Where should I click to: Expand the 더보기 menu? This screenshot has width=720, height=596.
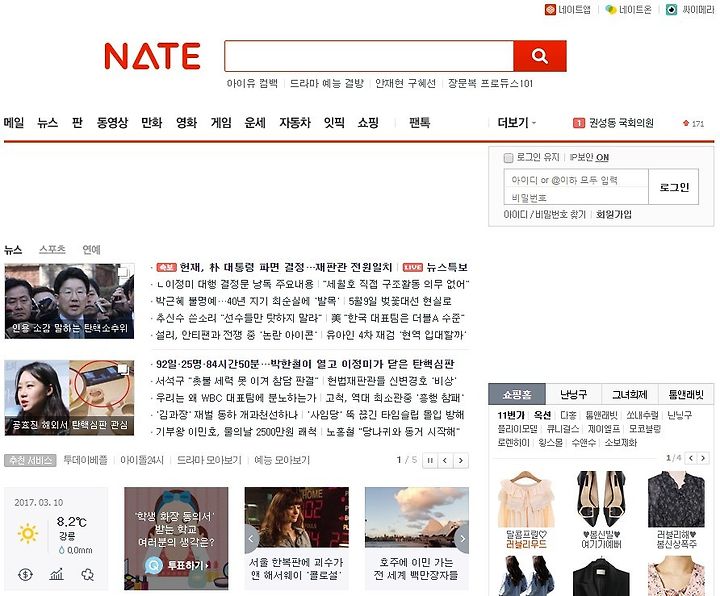517,123
